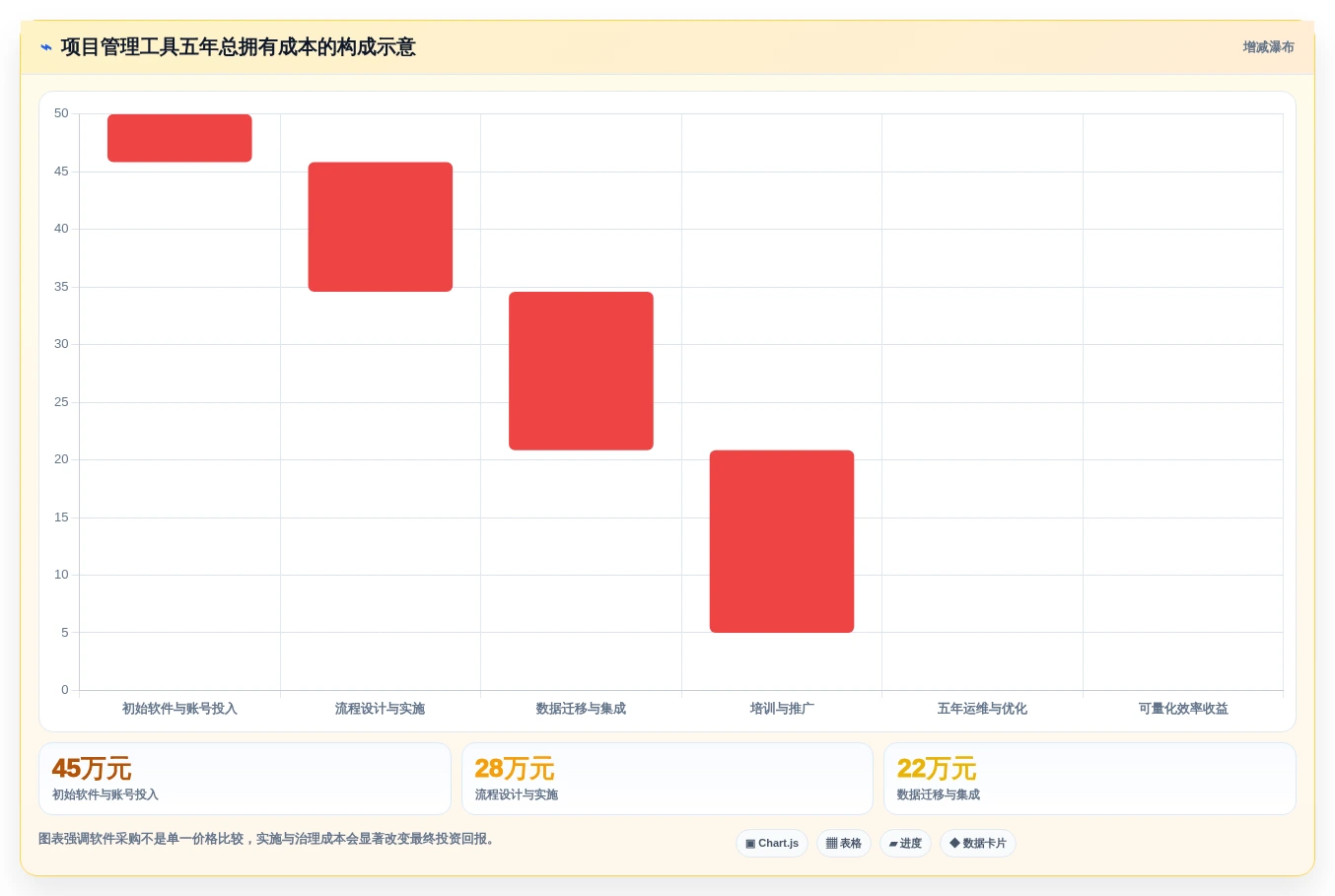This screenshot has height=896, width=1335.
Task: Click y-axis tick value 30
Action: (x=61, y=344)
